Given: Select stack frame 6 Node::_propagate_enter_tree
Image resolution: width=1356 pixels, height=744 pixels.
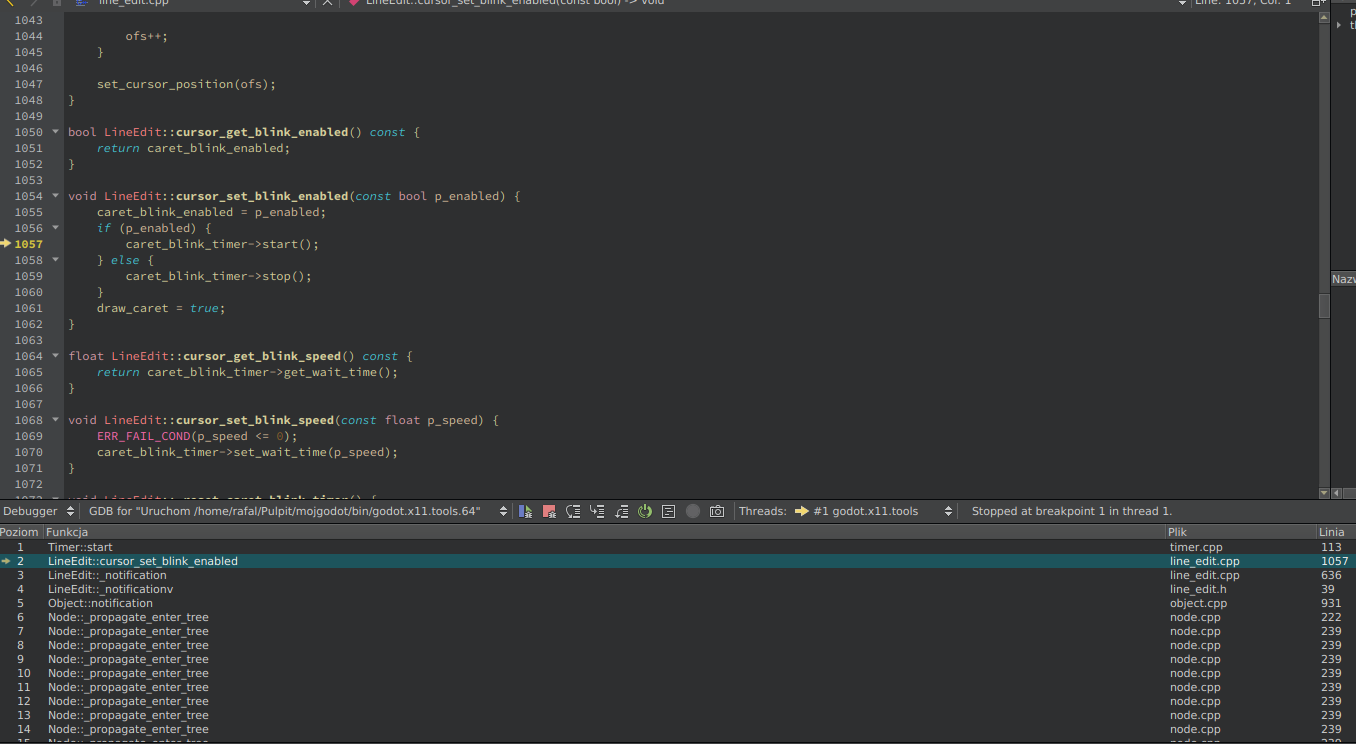Looking at the screenshot, I should (678, 617).
